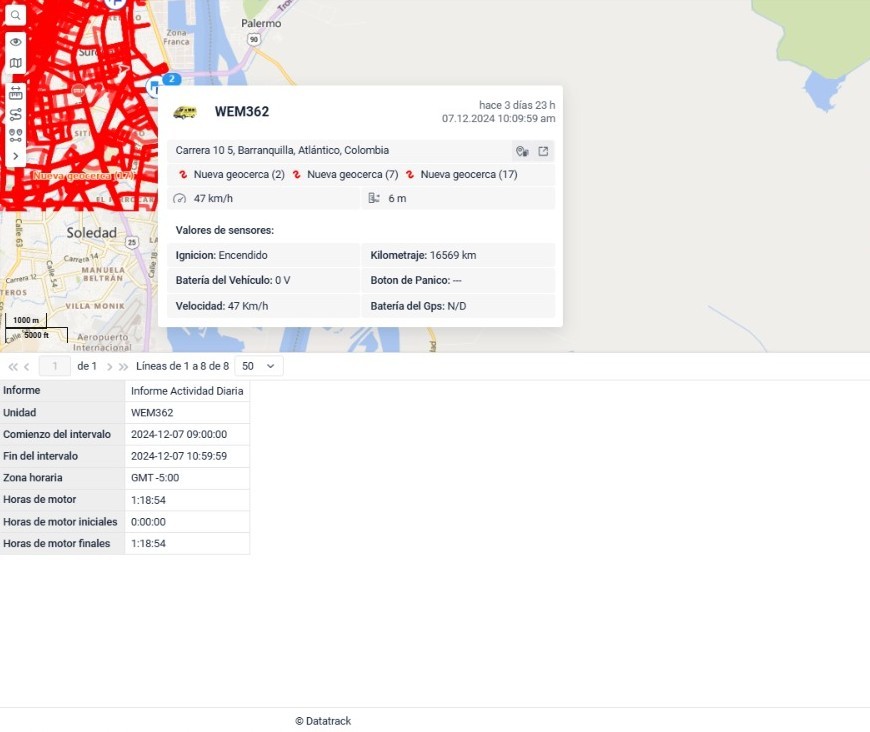
Task: Go to first report page
Action: [x=13, y=367]
